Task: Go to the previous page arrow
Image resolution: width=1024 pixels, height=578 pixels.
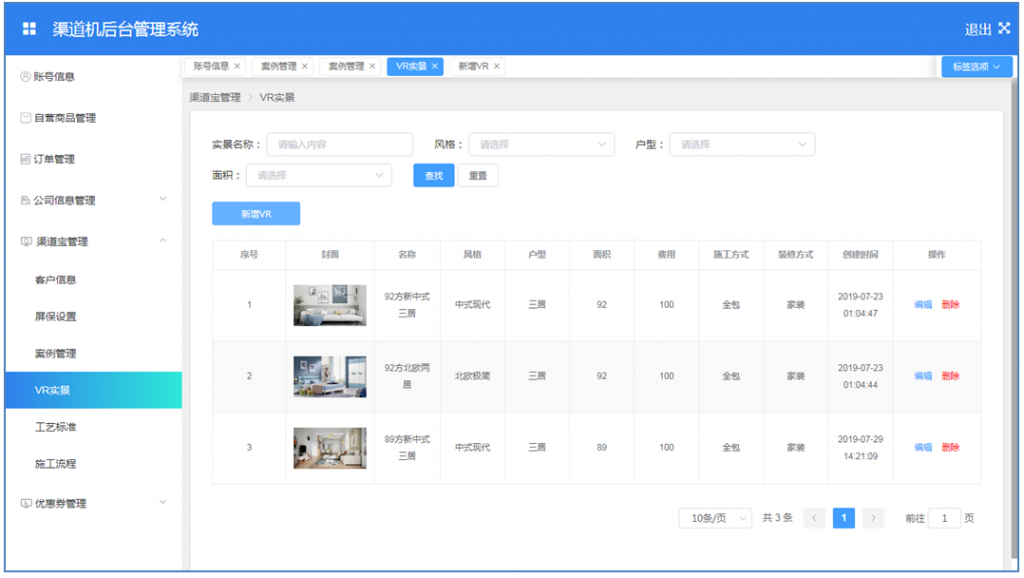Action: click(814, 518)
